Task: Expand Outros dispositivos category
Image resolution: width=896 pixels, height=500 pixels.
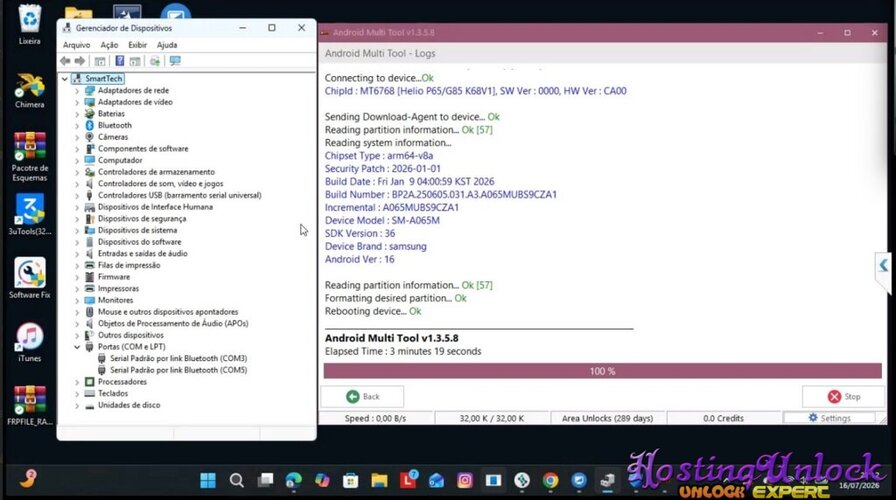Action: coord(77,335)
